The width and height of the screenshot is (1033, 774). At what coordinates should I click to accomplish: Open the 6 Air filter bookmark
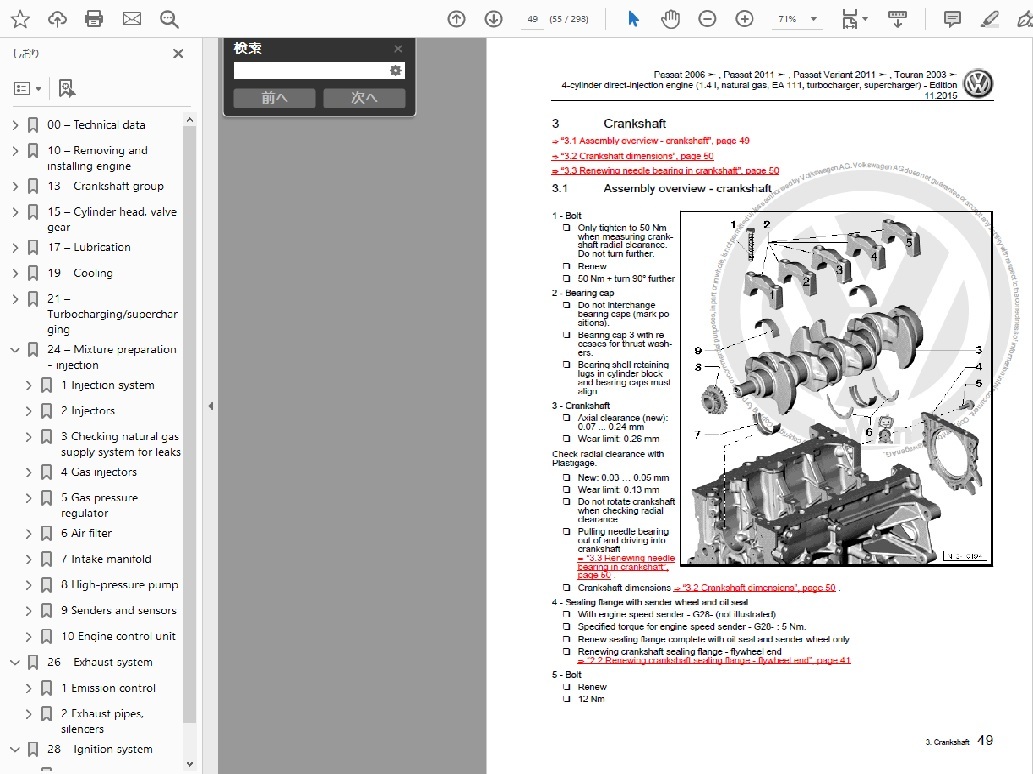[86, 534]
